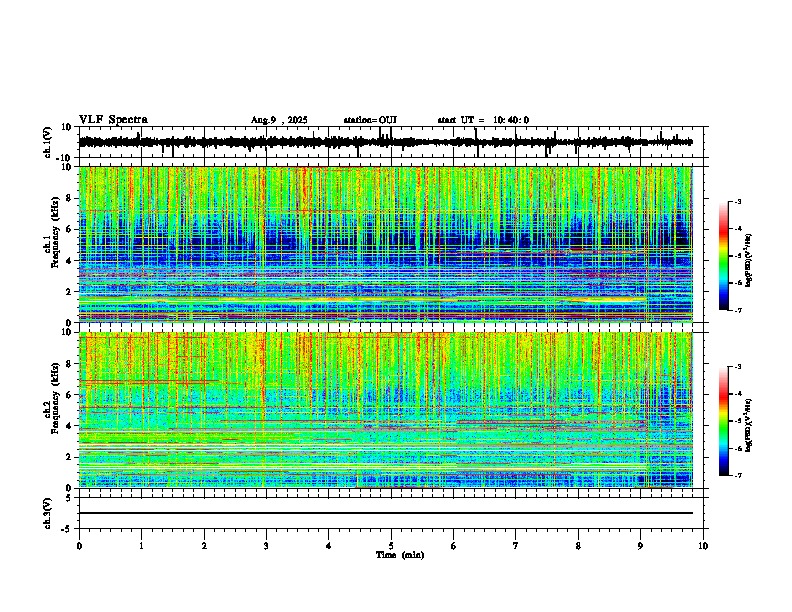Click the flat ch.3 voltage line
This screenshot has width=792, height=612.
point(385,513)
